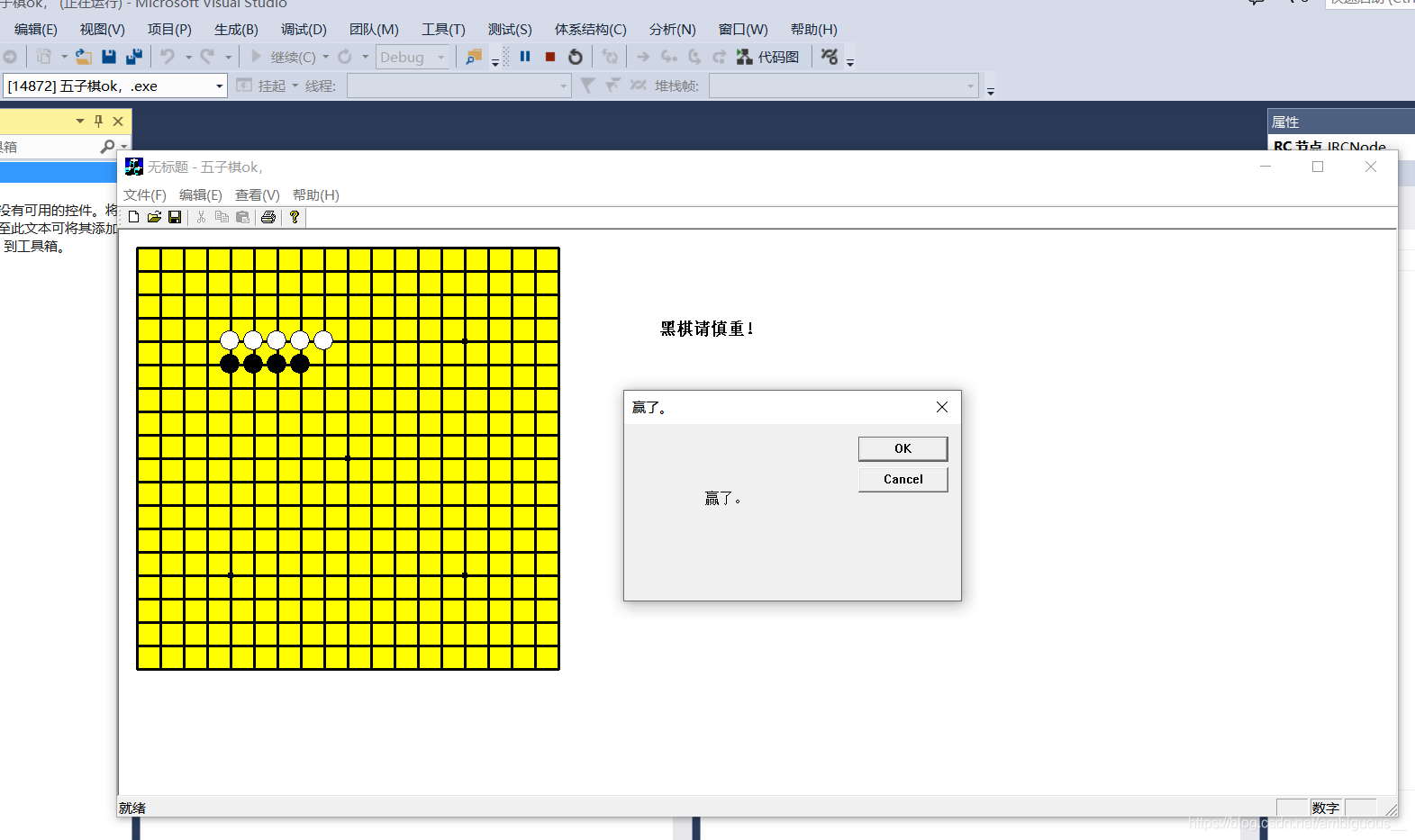Open 查看(V) menu in the 五子棋 window

257,195
